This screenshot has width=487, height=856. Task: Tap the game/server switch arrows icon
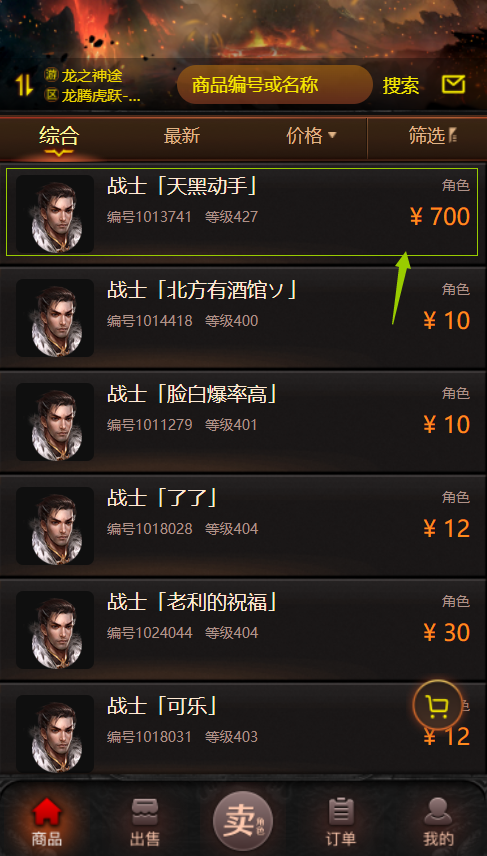[23, 85]
